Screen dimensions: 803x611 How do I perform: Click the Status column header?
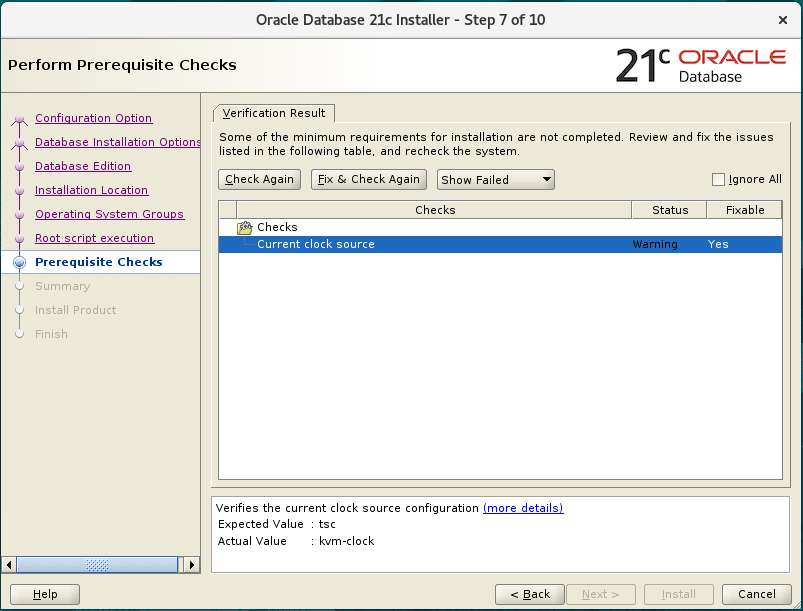[x=669, y=210]
